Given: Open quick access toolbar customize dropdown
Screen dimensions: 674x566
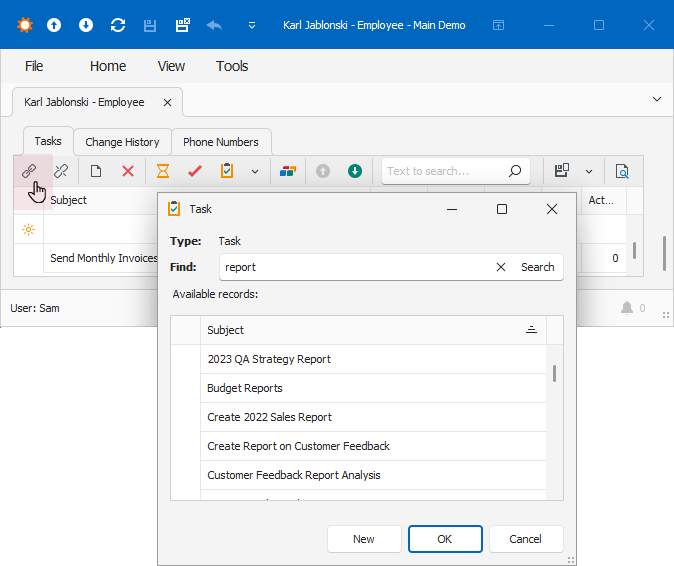Looking at the screenshot, I should [252, 25].
